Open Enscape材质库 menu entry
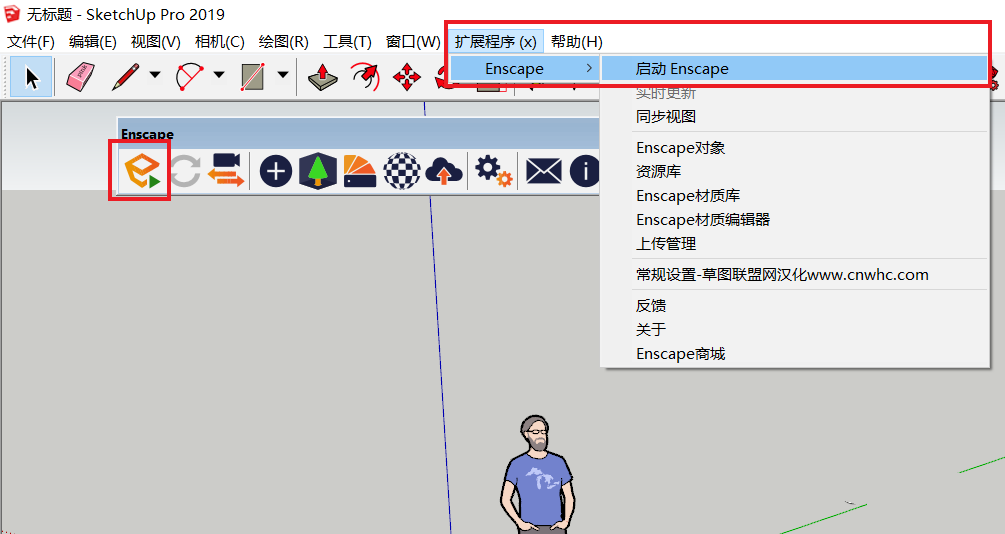Viewport: 1005px width, 534px height. [794, 196]
